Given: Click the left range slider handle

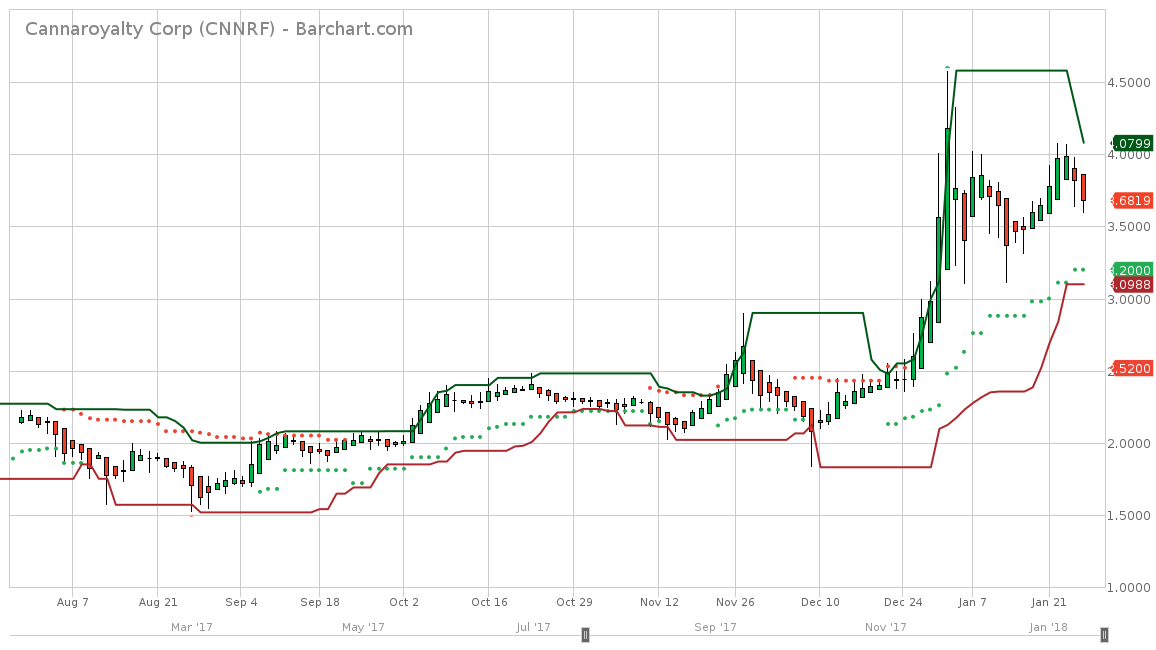Looking at the screenshot, I should (x=586, y=634).
